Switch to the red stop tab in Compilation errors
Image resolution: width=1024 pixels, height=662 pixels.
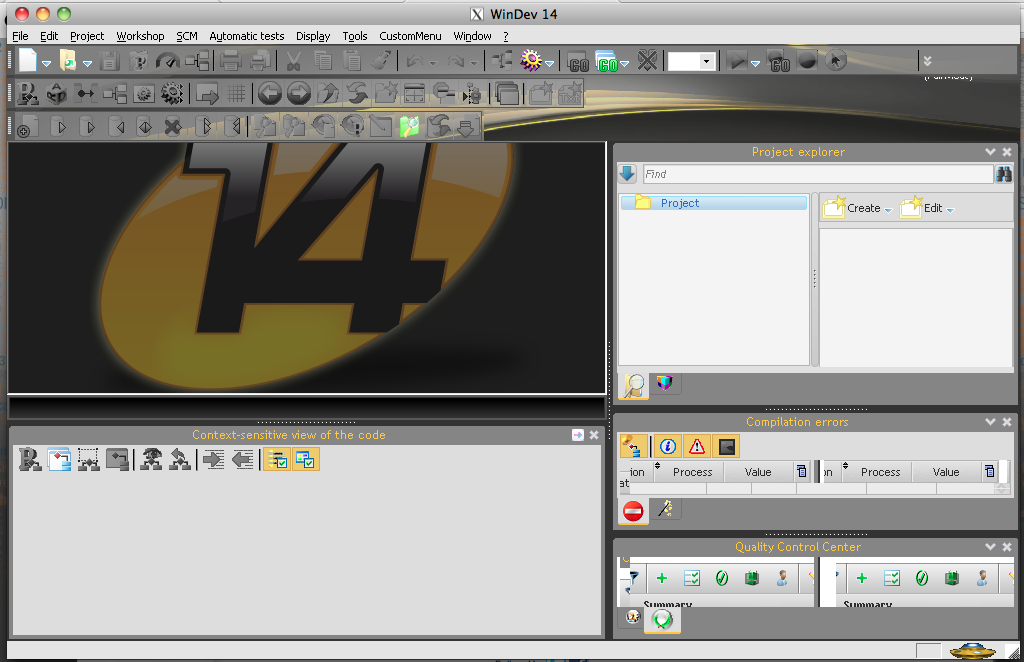pos(633,511)
